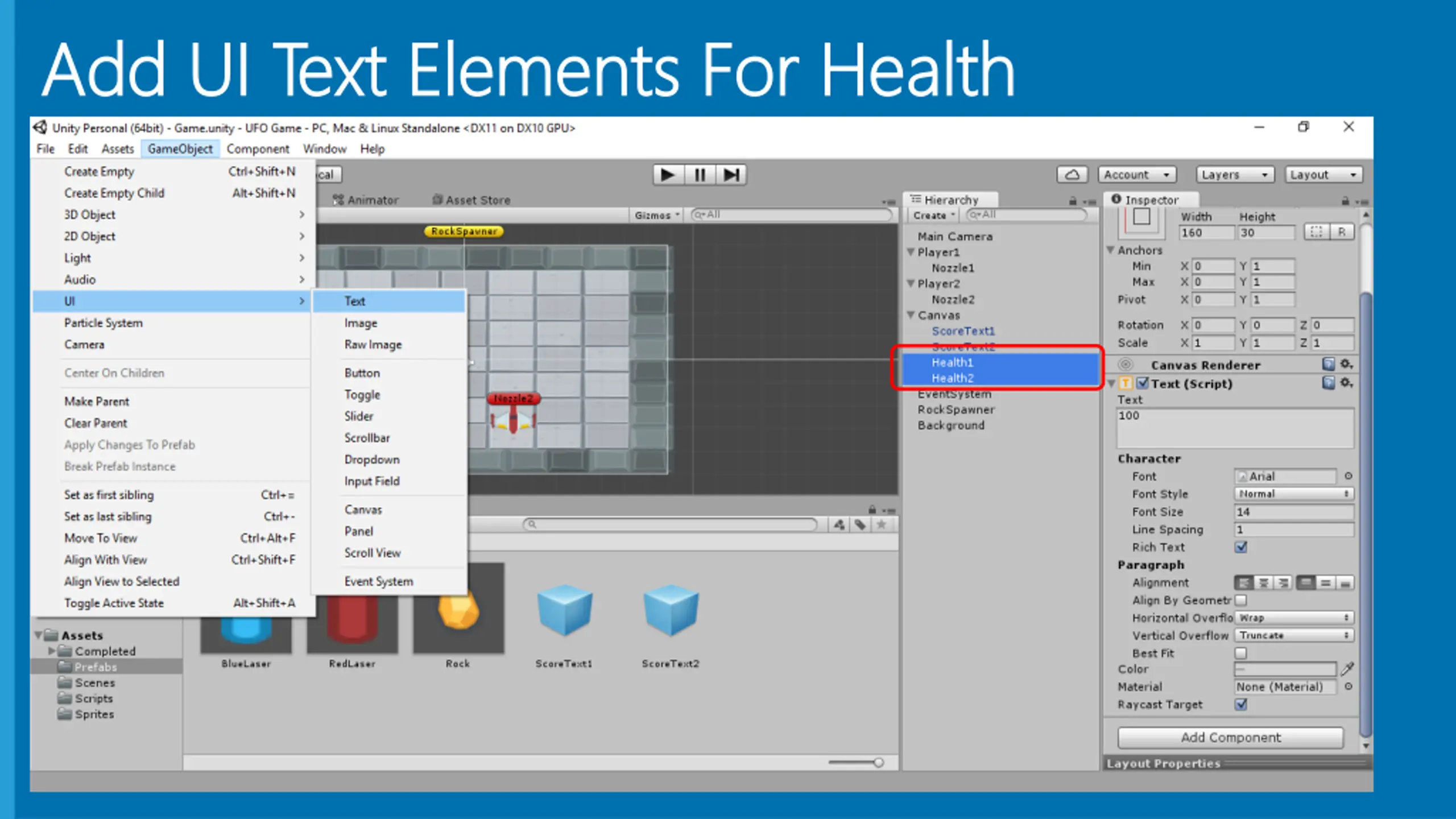The width and height of the screenshot is (1456, 819).
Task: Enable the Best Fit checkbox
Action: (x=1241, y=653)
